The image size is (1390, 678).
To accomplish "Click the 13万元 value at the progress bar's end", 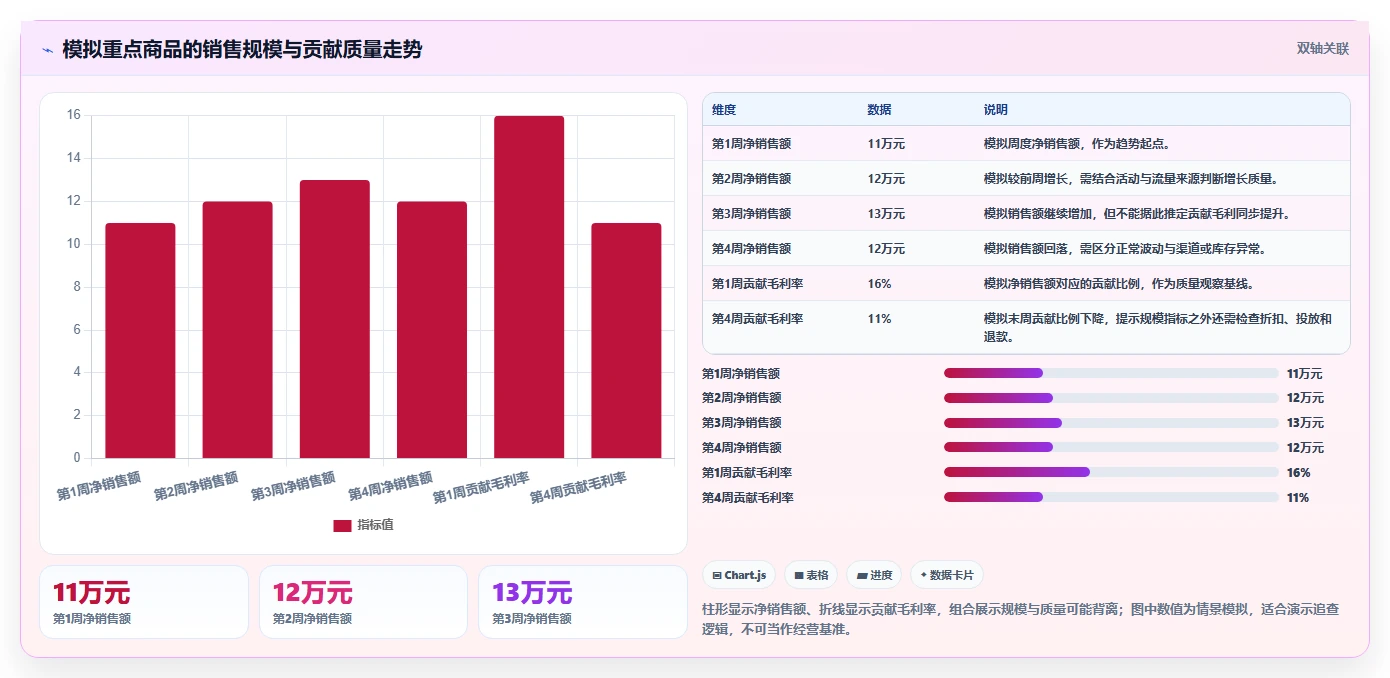I will (x=1305, y=423).
